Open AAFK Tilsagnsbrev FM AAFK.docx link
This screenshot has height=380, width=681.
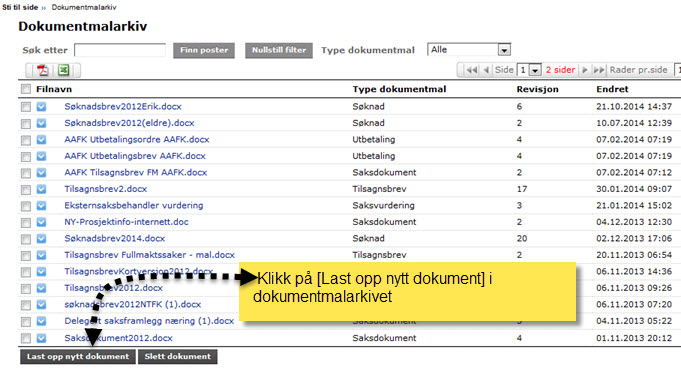click(x=136, y=172)
